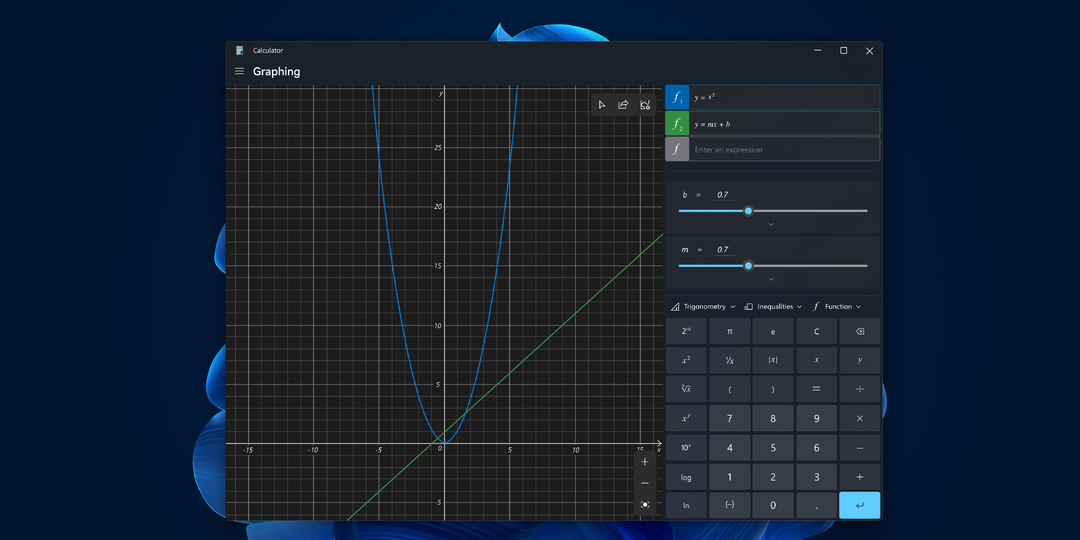
Task: Click the x squared key
Action: 686,360
